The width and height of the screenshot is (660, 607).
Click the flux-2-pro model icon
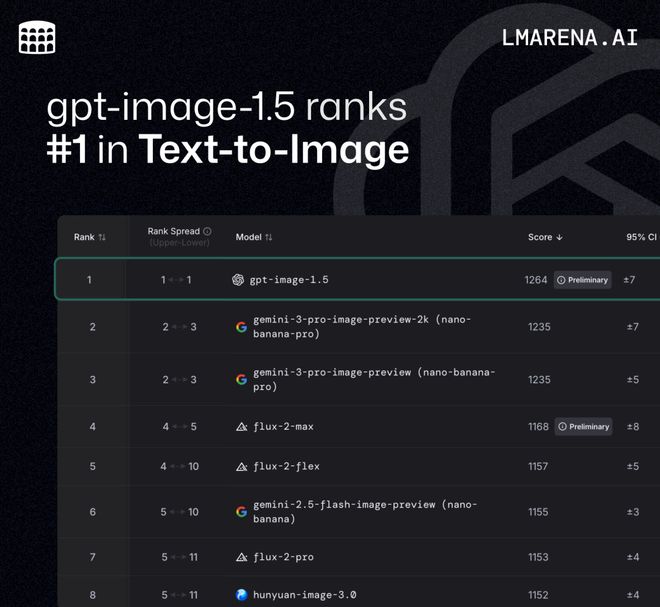(x=241, y=557)
